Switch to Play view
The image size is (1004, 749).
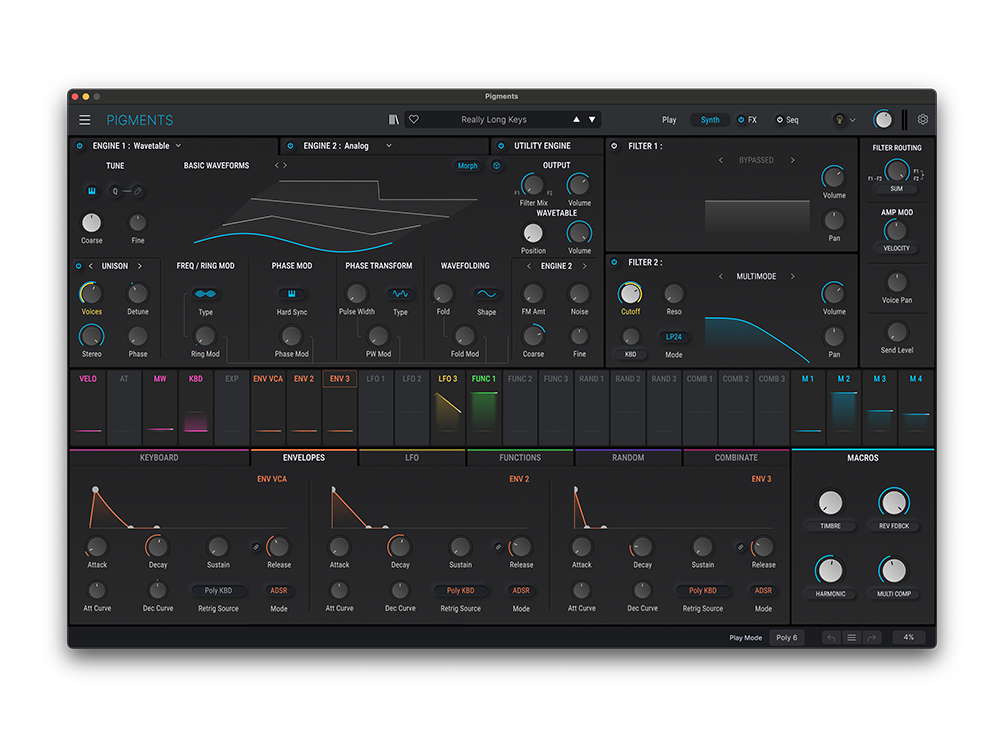click(669, 120)
